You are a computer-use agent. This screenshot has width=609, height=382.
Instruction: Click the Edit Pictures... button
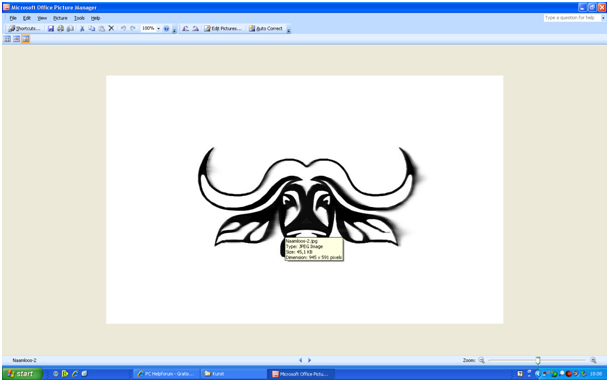(223, 28)
